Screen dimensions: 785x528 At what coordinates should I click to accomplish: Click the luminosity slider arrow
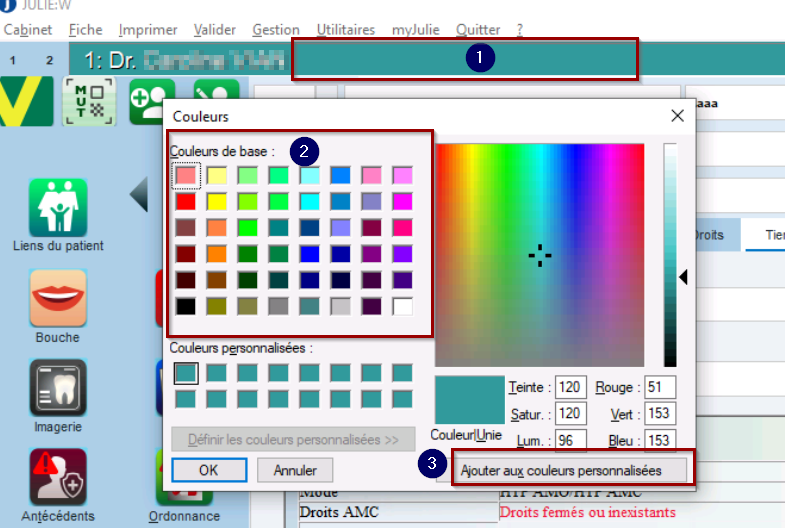pyautogui.click(x=683, y=277)
